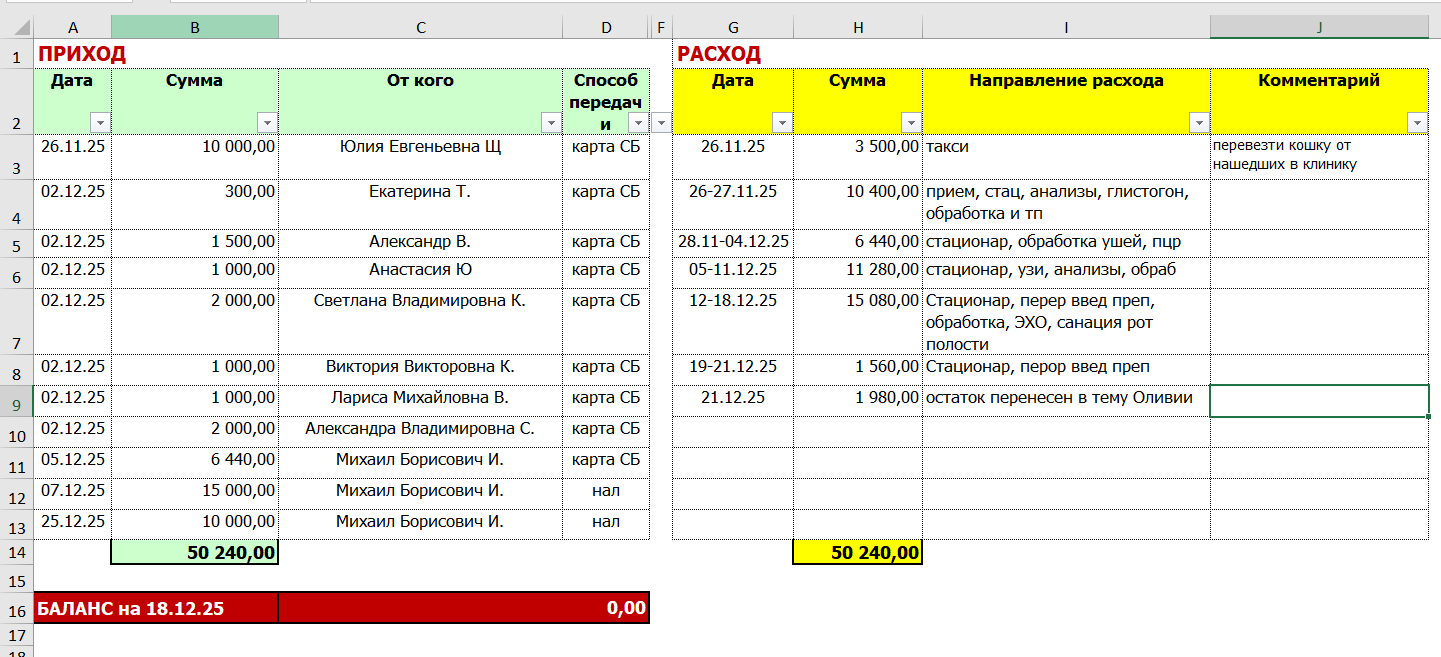Expand the От кого filter dropdown
This screenshot has height=657, width=1441.
pos(551,122)
